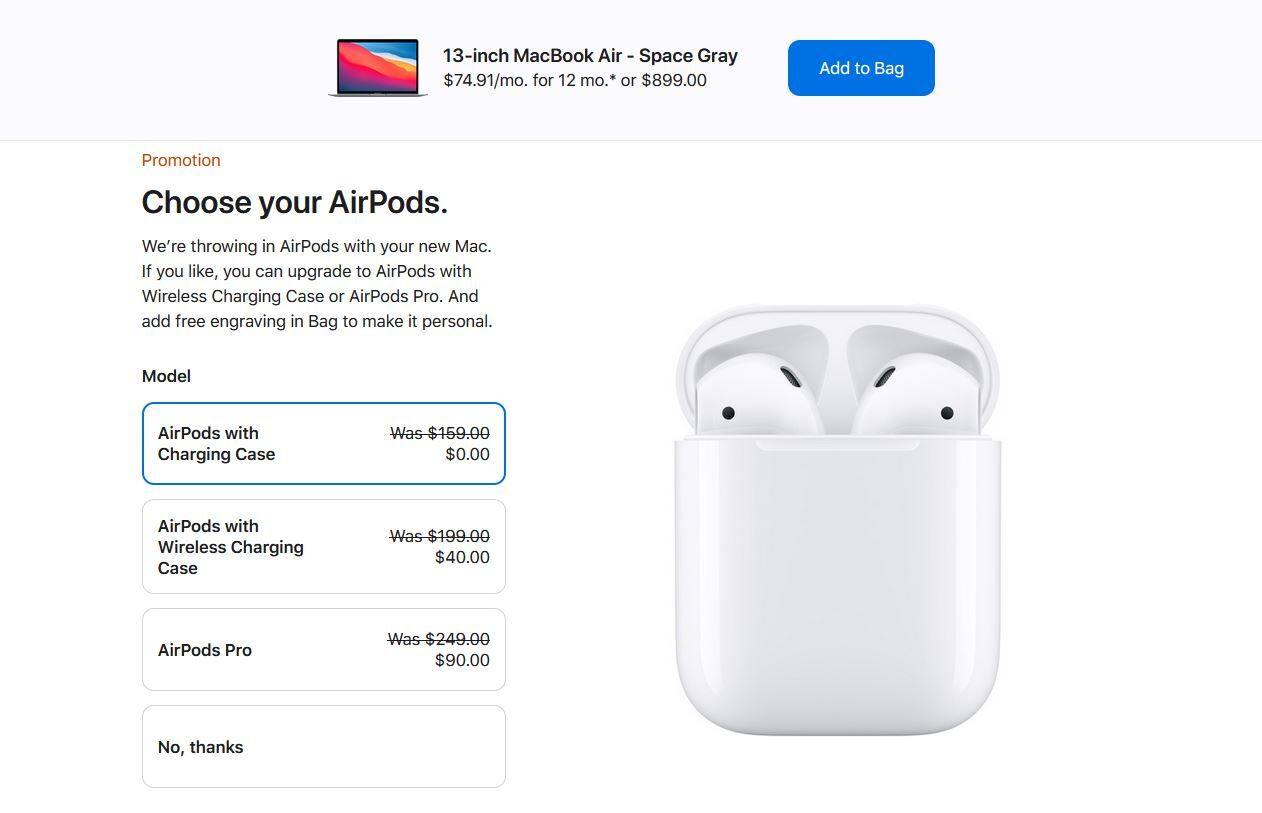This screenshot has height=813, width=1262.
Task: Click the right AirPod earbud in image
Action: pos(905,400)
